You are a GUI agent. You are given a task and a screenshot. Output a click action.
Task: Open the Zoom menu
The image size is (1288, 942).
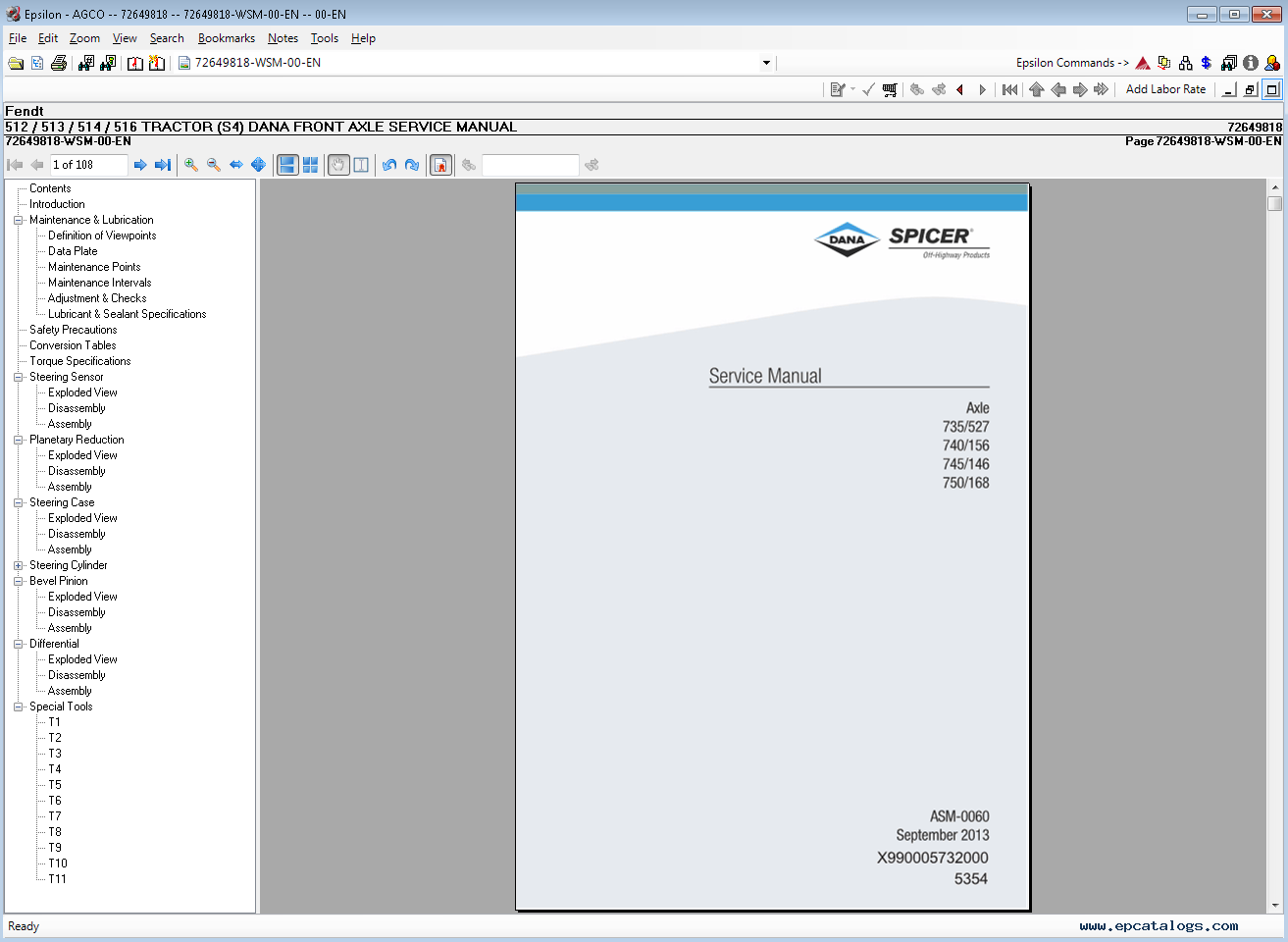tap(84, 38)
